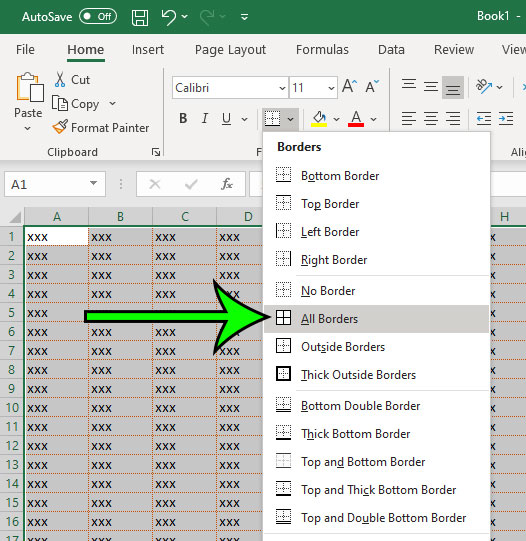Choose Top and Thick Bottom Border
526x541 pixels.
377,490
